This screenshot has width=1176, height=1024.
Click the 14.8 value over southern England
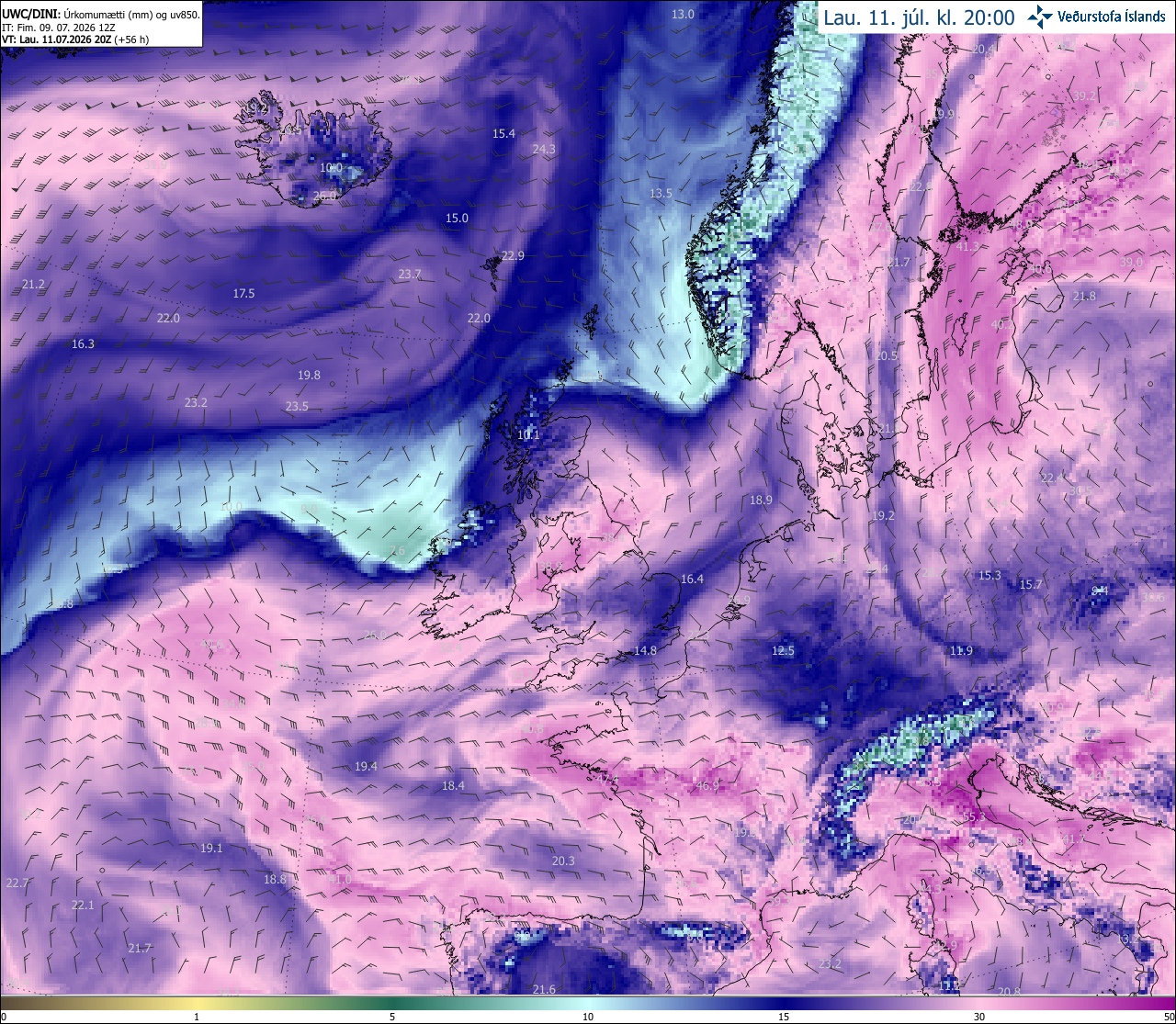[x=645, y=650]
